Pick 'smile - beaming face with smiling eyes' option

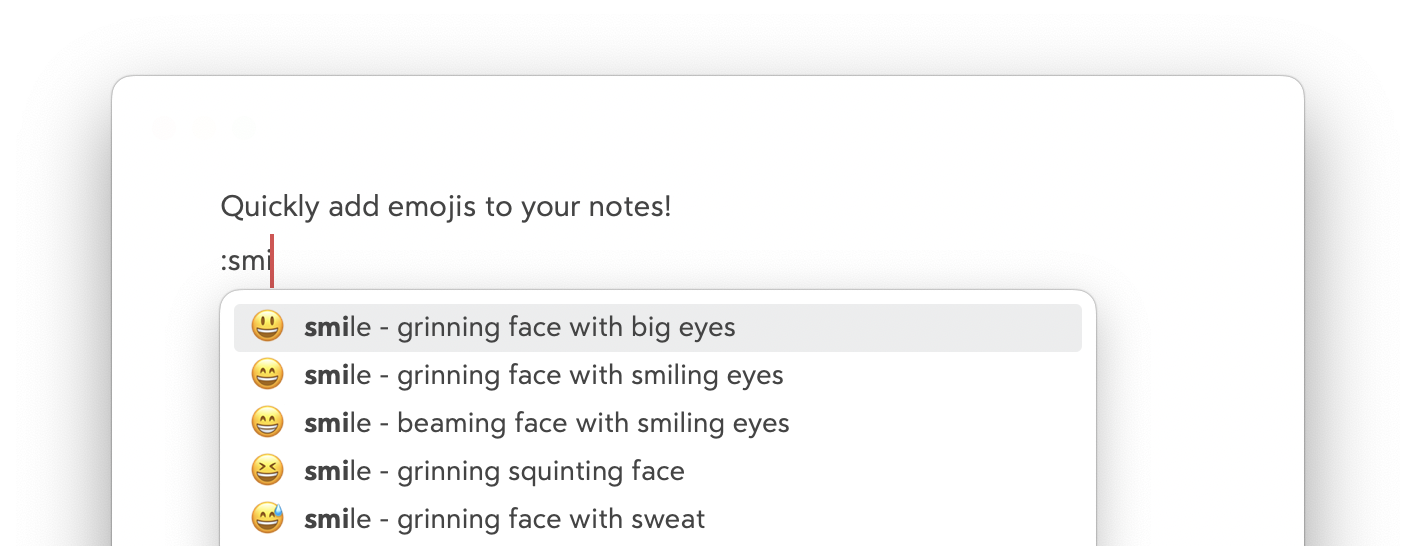(546, 424)
